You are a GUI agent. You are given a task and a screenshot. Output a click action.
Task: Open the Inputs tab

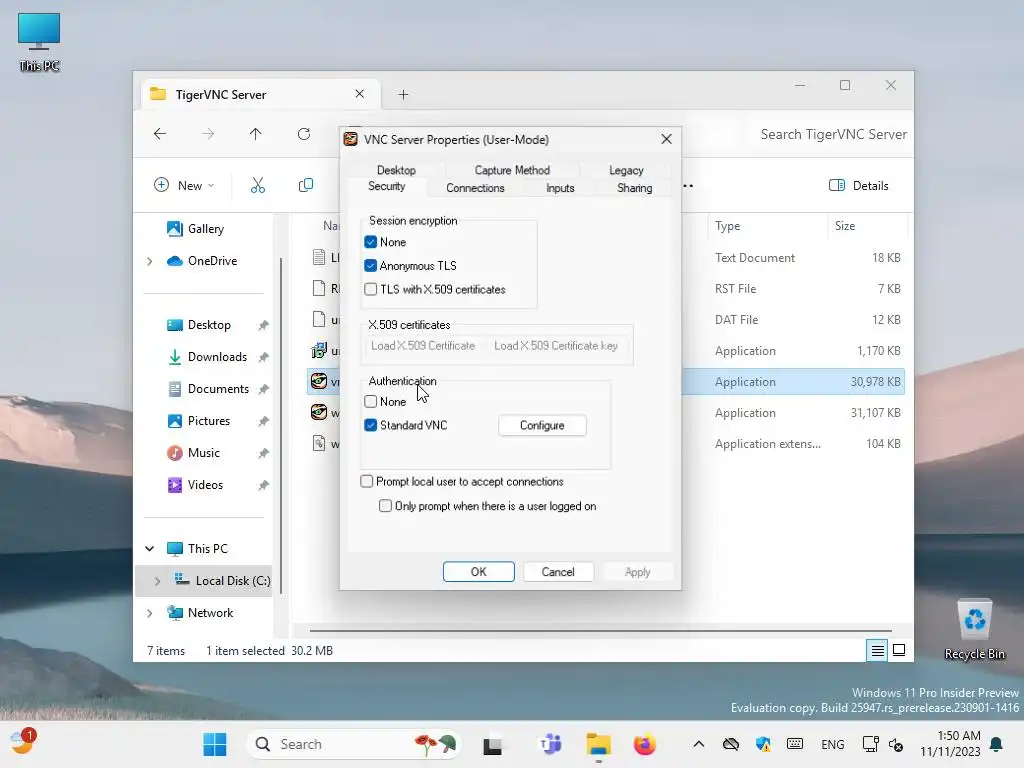point(560,188)
